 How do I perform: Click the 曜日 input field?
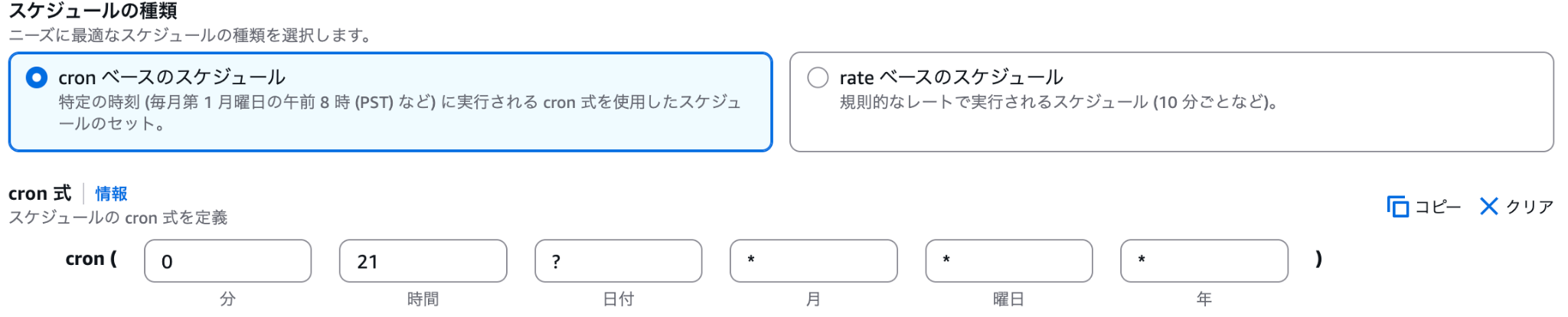tap(1008, 261)
